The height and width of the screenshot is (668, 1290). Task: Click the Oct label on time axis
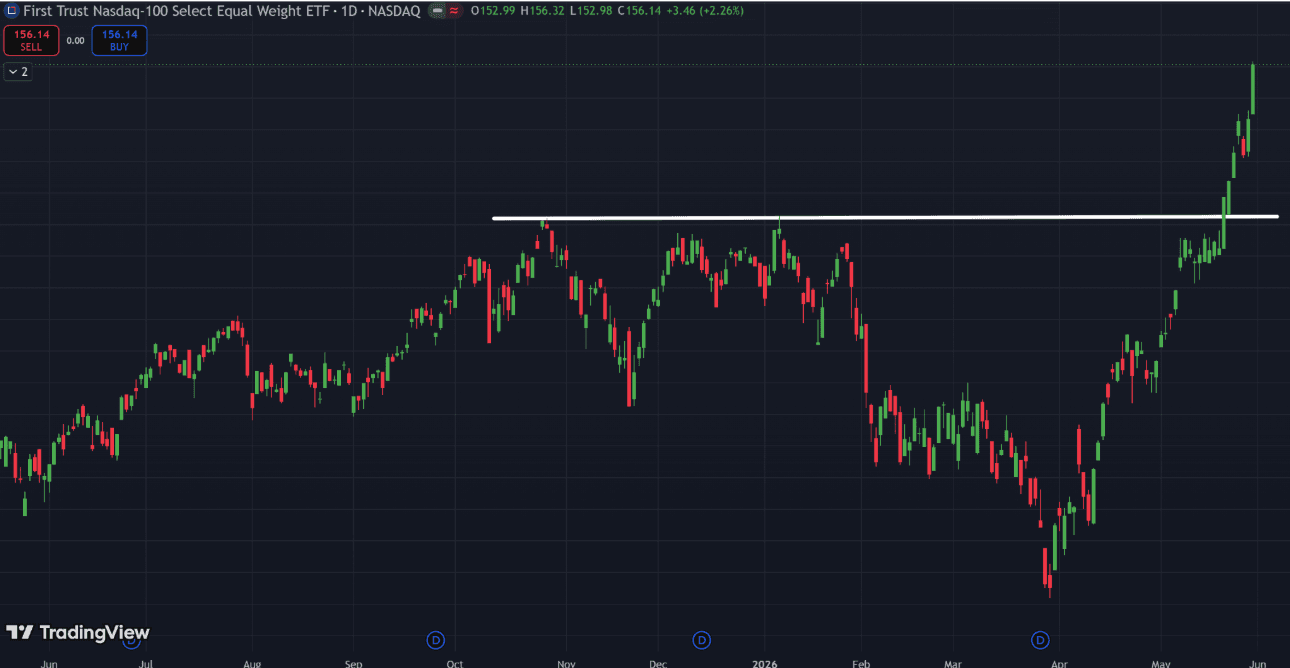pos(455,662)
